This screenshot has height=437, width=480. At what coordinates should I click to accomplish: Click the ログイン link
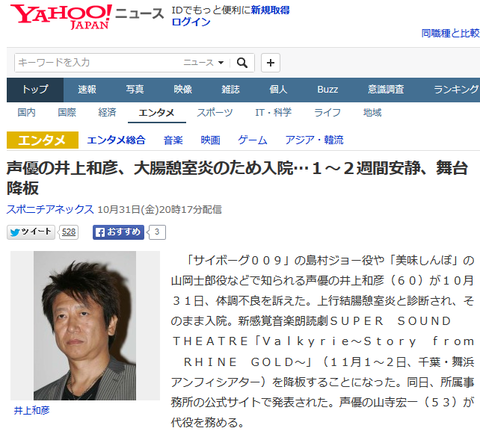pyautogui.click(x=191, y=22)
